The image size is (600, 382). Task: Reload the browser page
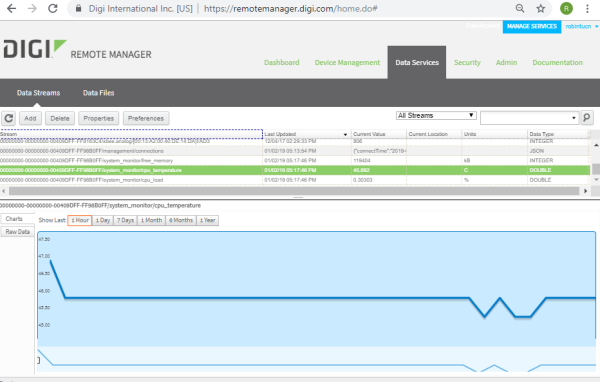pyautogui.click(x=53, y=8)
